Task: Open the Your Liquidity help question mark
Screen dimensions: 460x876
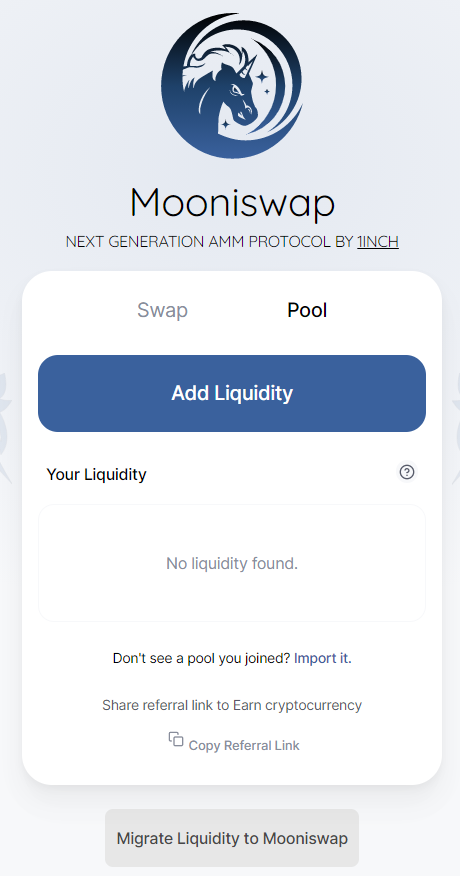Action: coord(407,472)
